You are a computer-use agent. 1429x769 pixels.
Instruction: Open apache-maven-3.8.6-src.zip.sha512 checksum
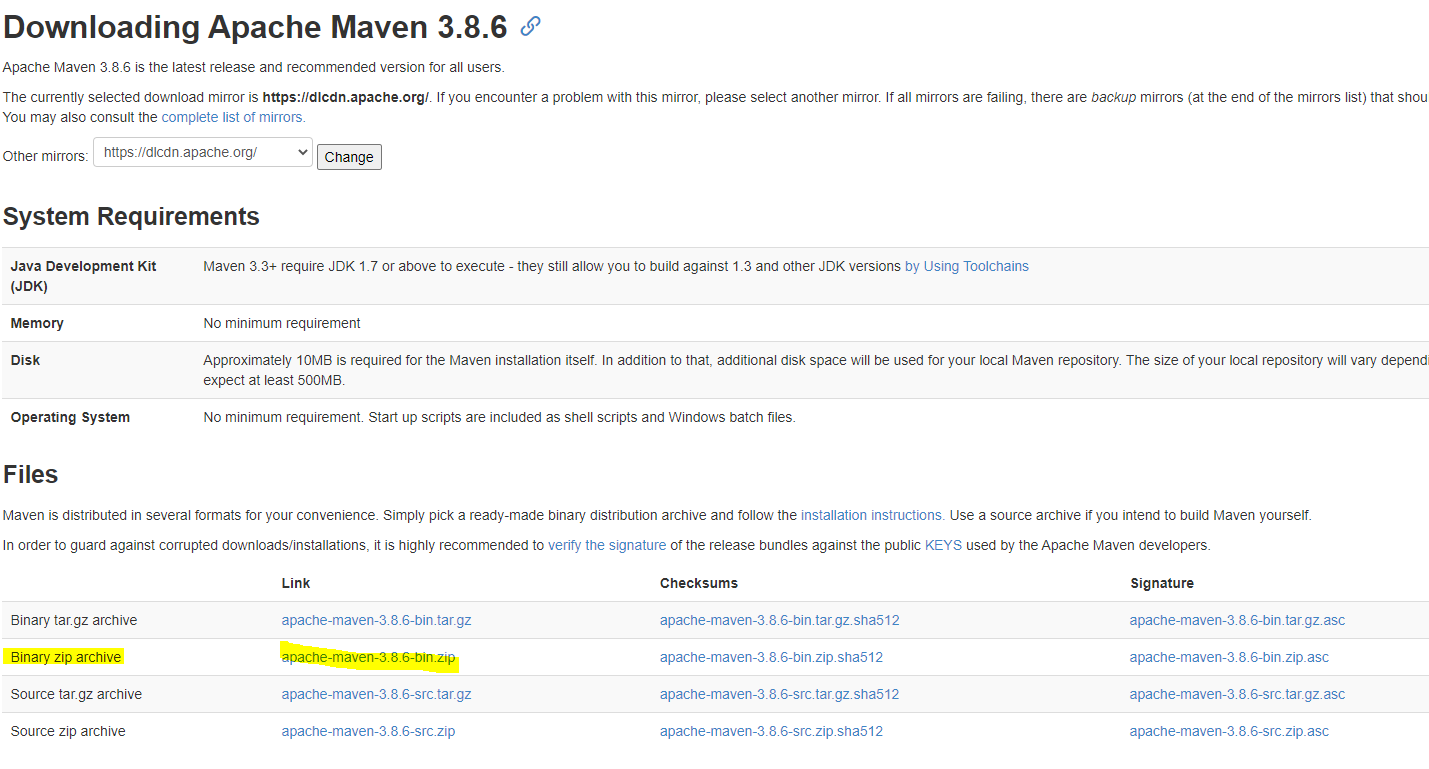click(x=771, y=731)
